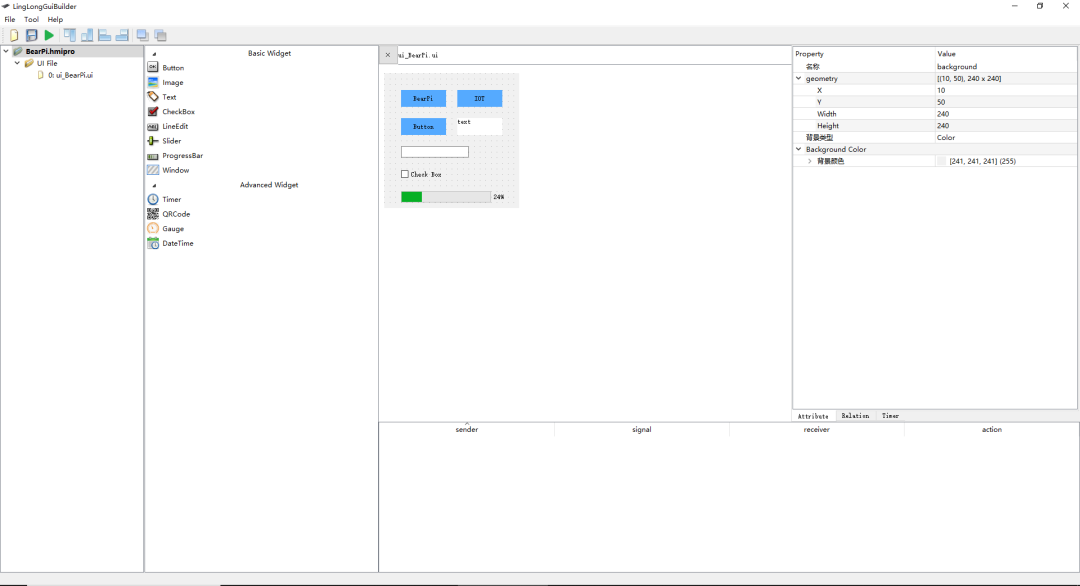This screenshot has width=1080, height=586.
Task: Choose the Slider widget in Basic Widget
Action: pyautogui.click(x=171, y=141)
